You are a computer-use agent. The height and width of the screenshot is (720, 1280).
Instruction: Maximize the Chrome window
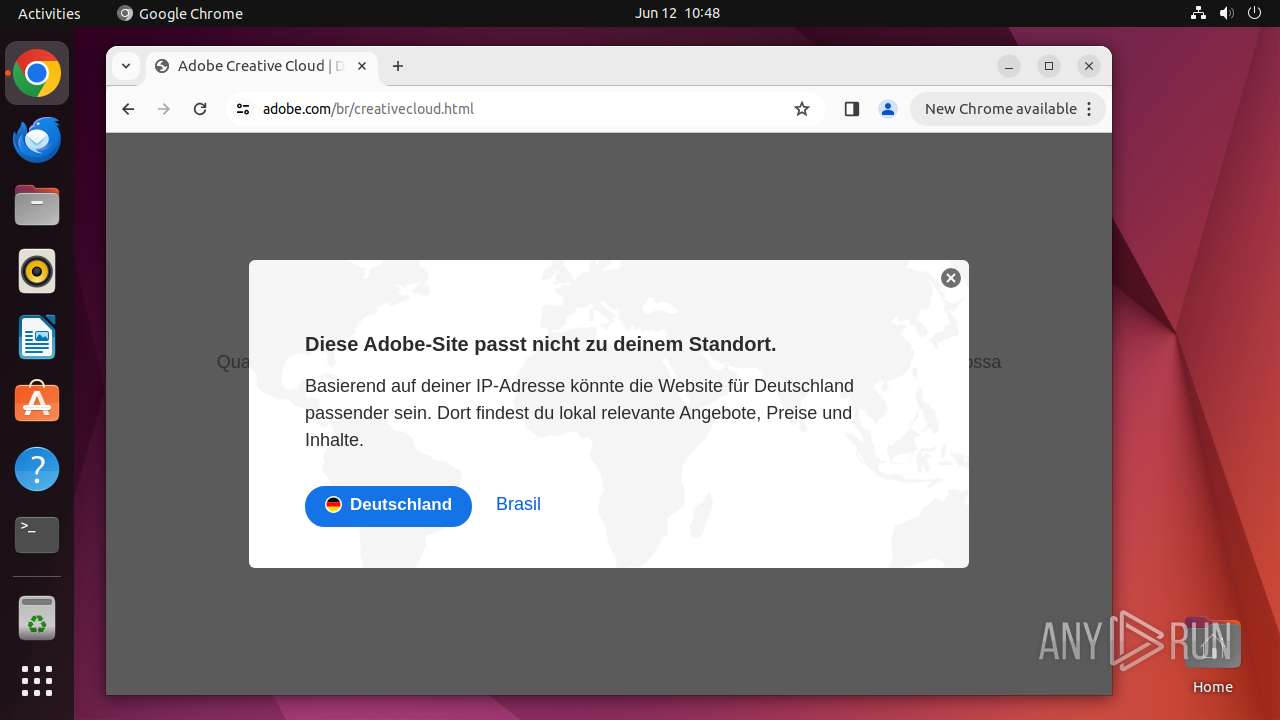tap(1049, 66)
